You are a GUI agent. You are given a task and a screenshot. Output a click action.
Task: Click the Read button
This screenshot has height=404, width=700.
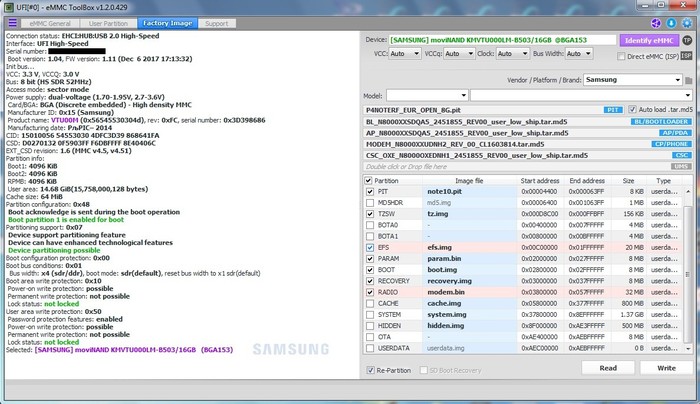tap(608, 368)
